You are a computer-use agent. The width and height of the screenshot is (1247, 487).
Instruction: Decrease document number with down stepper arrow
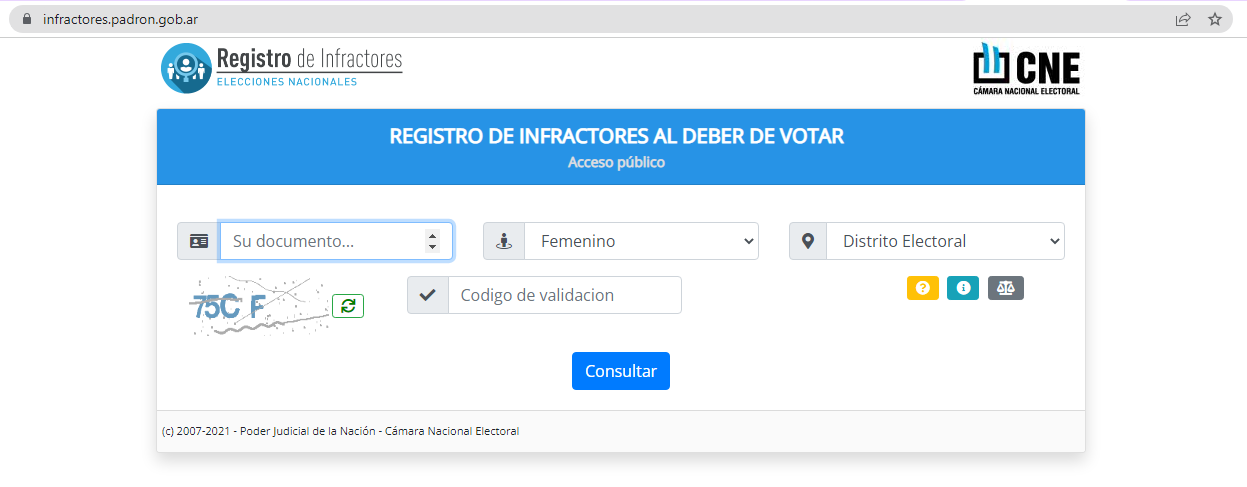point(432,247)
